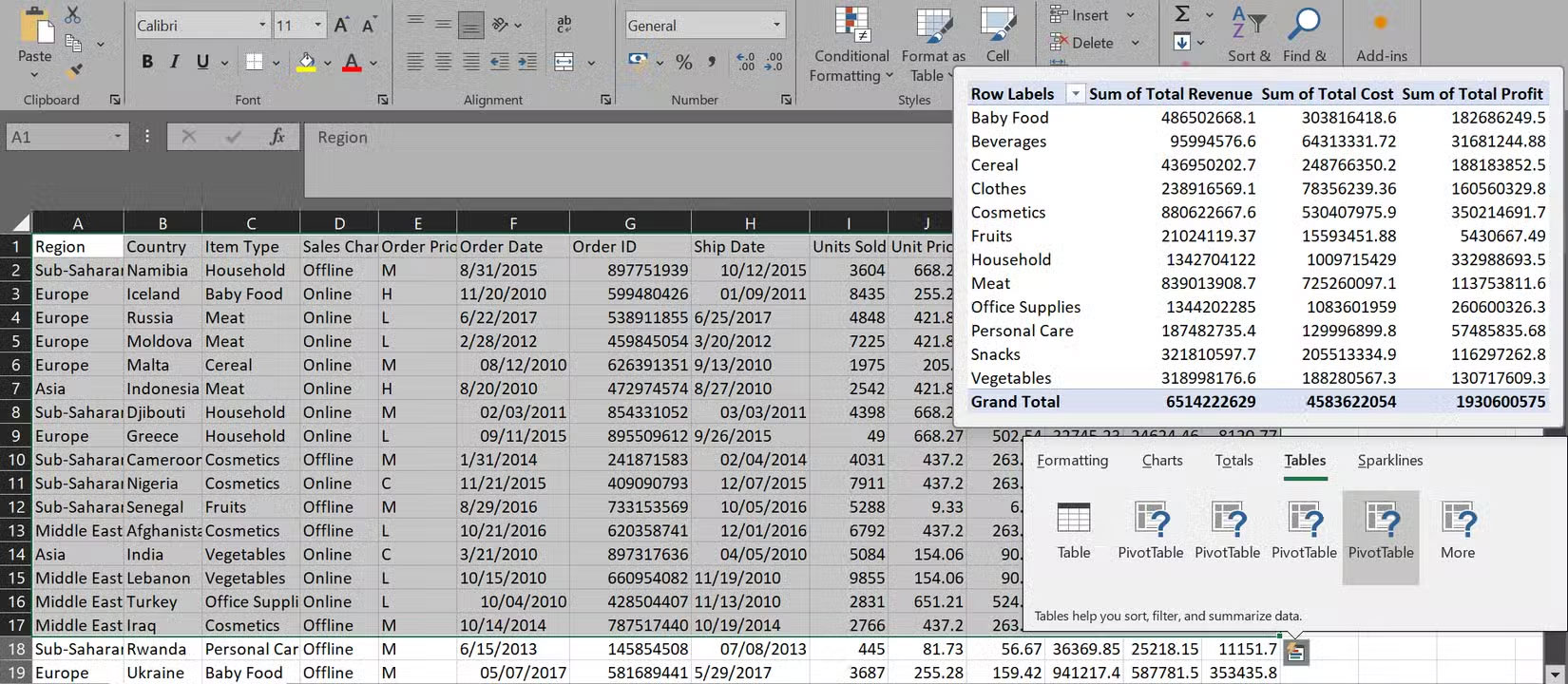Insert Table from Quick Analysis

click(x=1074, y=530)
